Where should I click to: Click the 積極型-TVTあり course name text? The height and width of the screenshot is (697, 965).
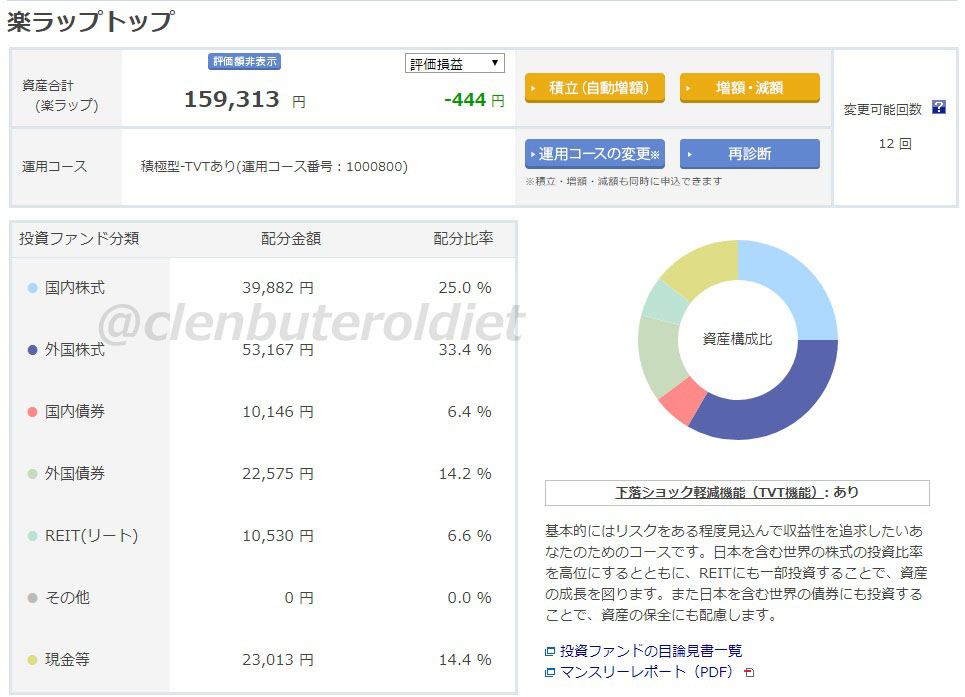coord(274,167)
